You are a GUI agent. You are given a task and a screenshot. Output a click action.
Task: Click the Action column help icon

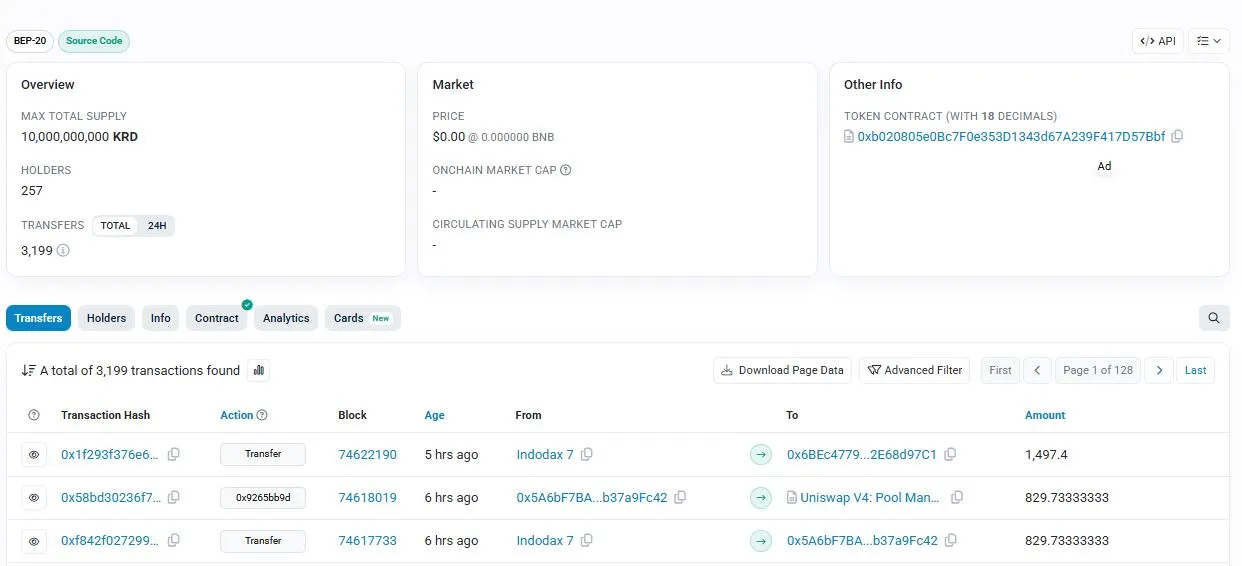(262, 415)
